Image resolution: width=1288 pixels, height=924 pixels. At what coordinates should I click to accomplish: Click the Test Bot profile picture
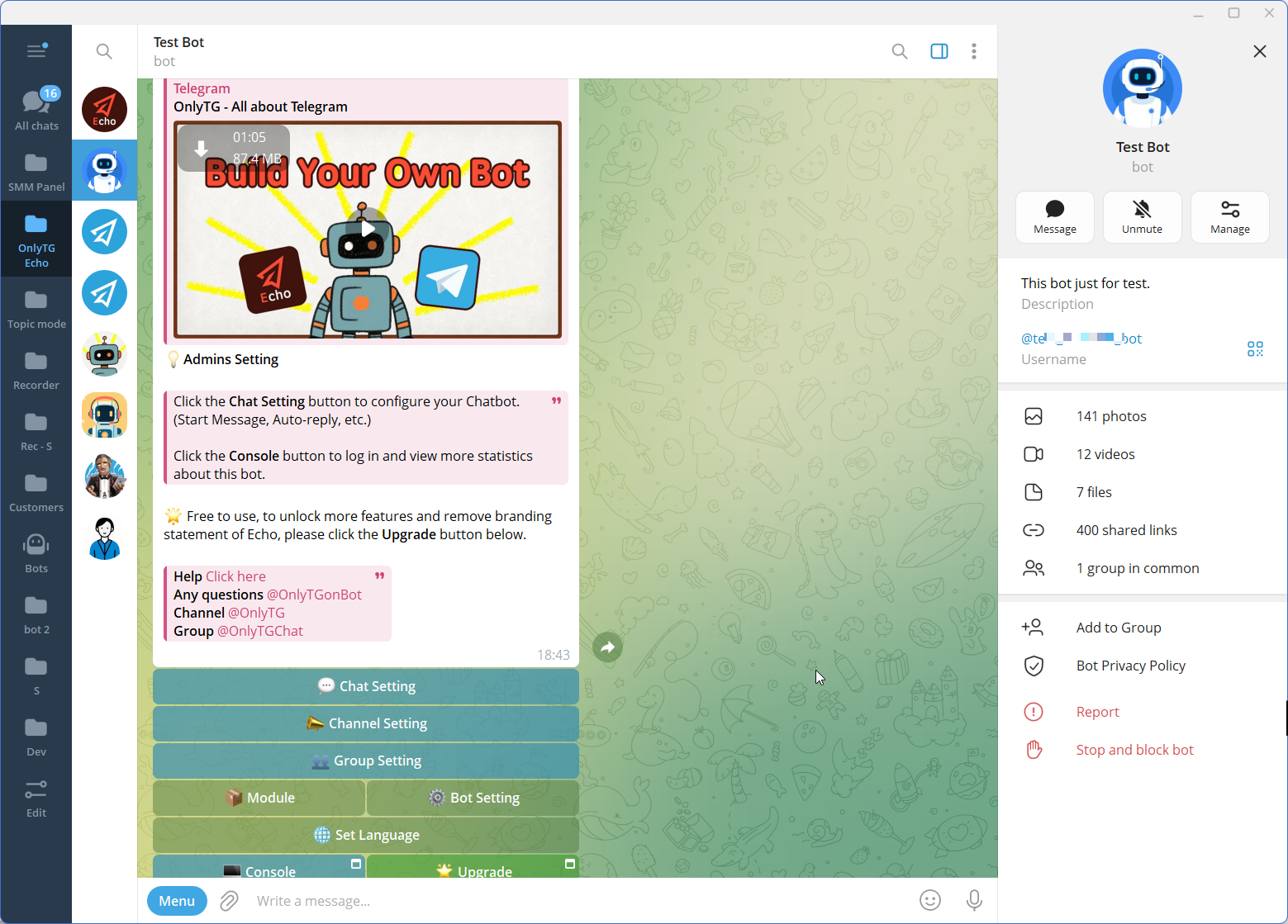(x=1143, y=88)
